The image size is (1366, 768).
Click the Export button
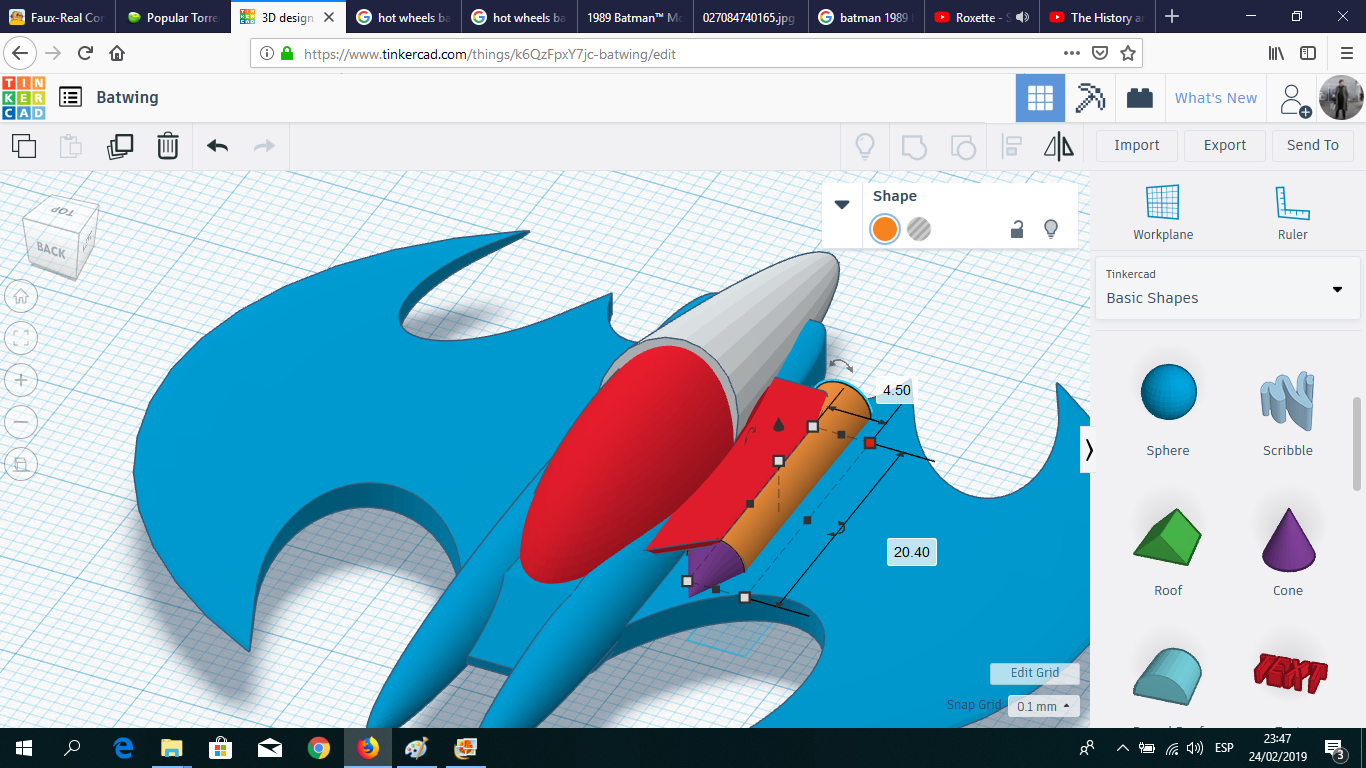pos(1225,145)
